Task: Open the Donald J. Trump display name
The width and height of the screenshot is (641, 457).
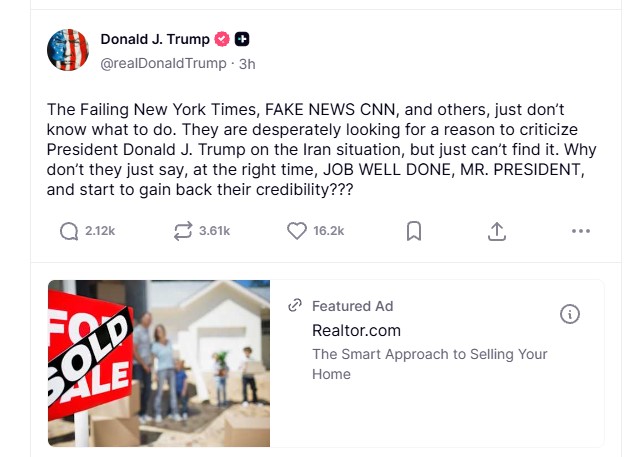Action: pos(155,40)
